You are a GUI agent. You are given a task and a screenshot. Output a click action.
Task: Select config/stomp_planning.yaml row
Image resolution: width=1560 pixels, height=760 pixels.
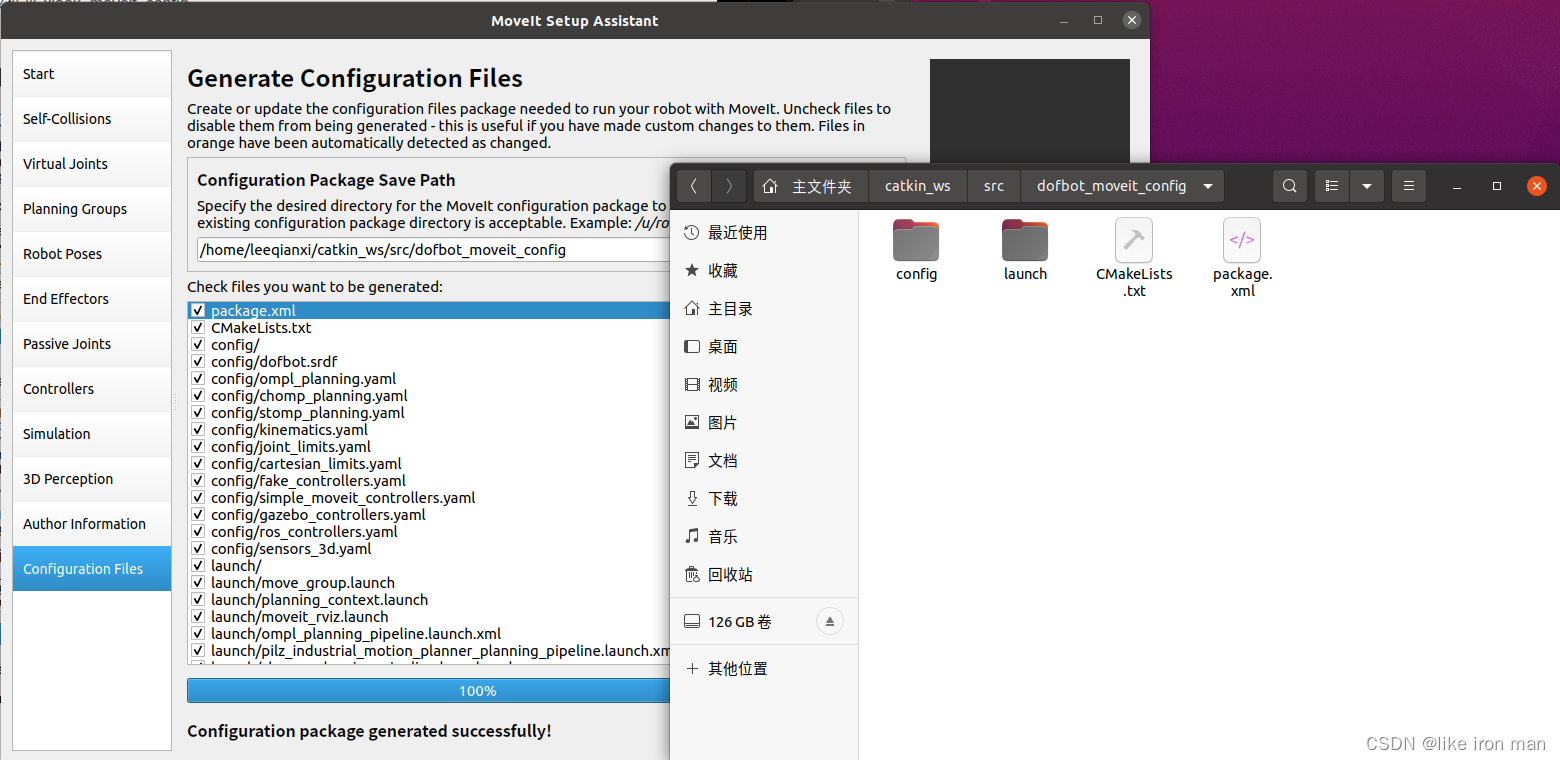click(x=429, y=413)
